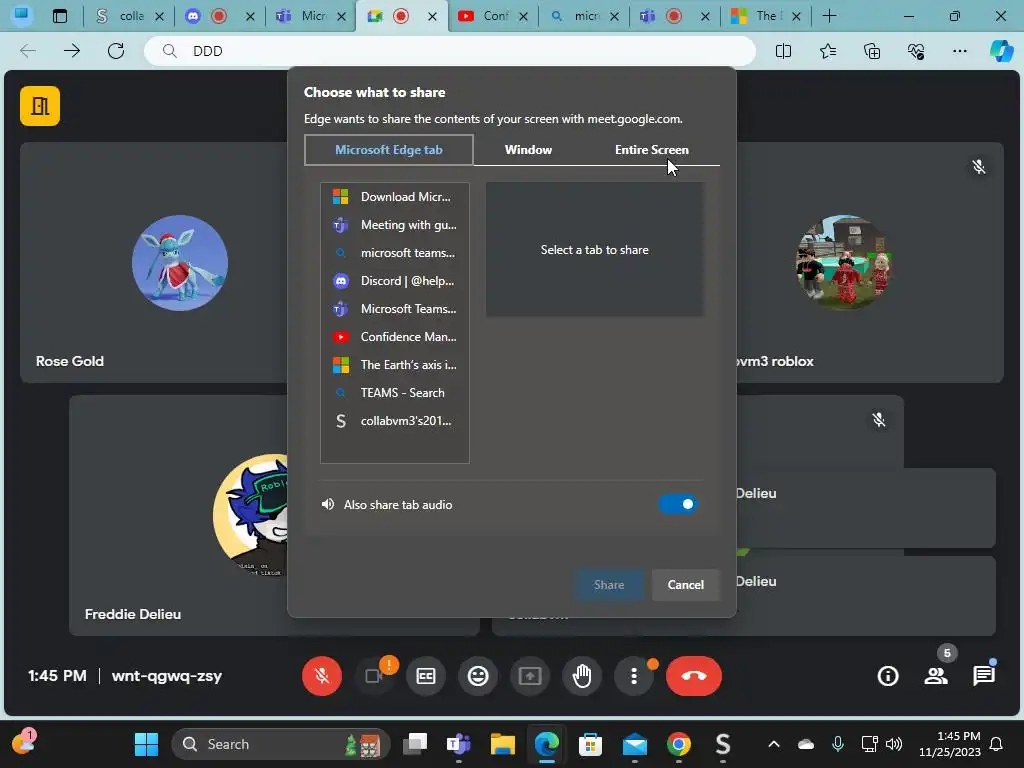
Task: Switch to the 'micr' search browser tab
Action: coord(584,16)
